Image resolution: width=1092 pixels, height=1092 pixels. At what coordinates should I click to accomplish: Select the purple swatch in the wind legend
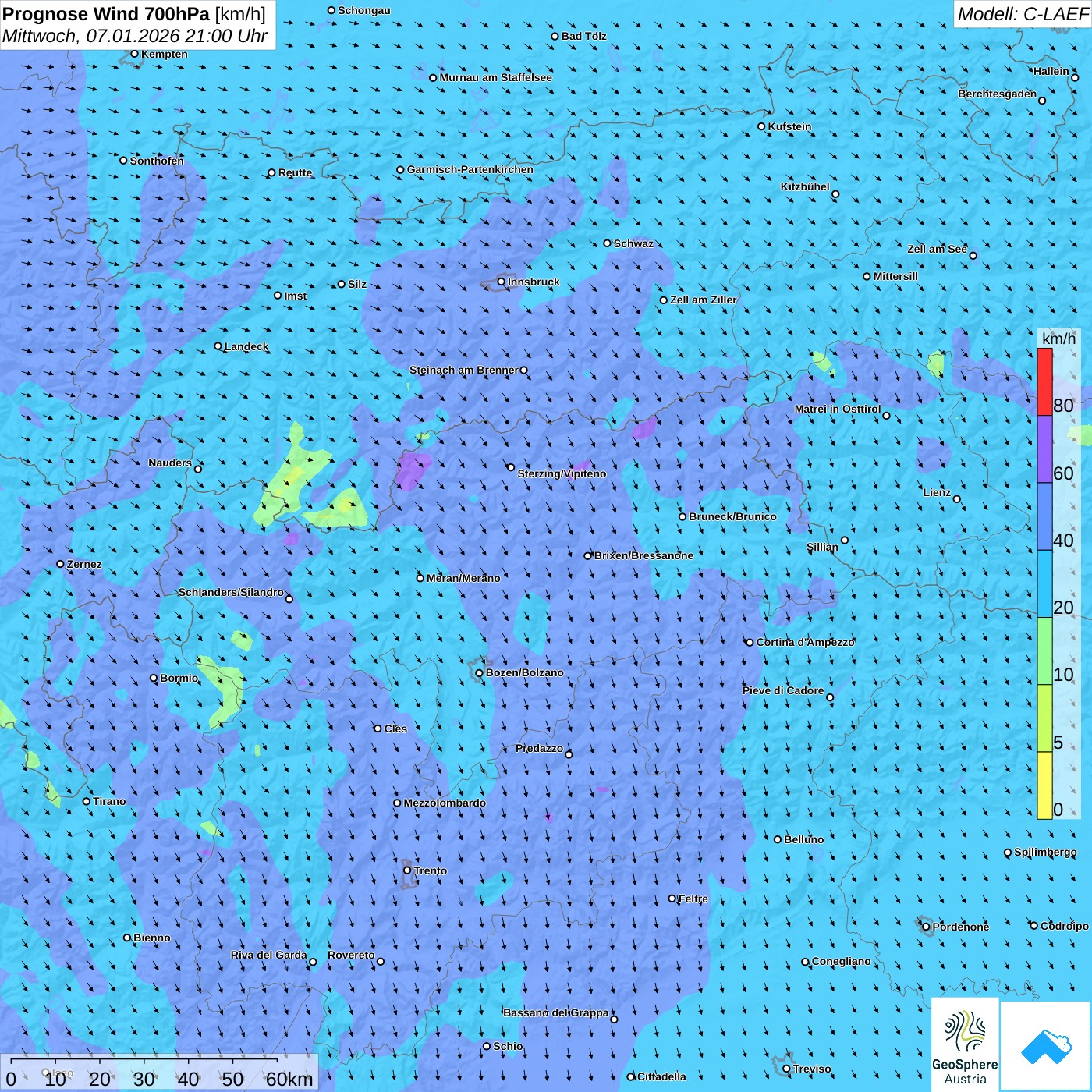point(1044,449)
